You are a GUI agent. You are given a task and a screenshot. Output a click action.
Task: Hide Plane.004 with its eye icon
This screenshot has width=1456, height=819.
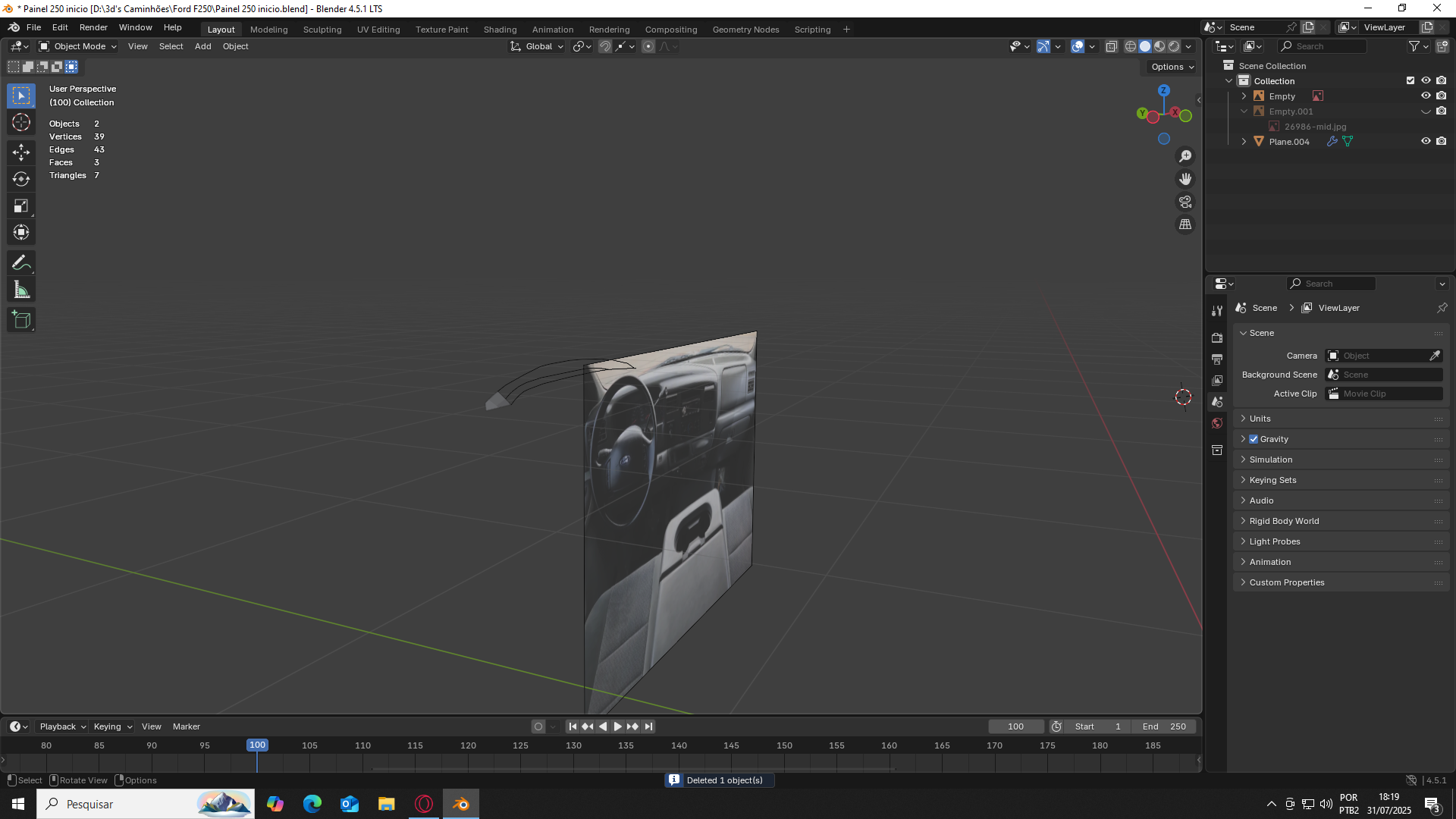click(x=1425, y=142)
